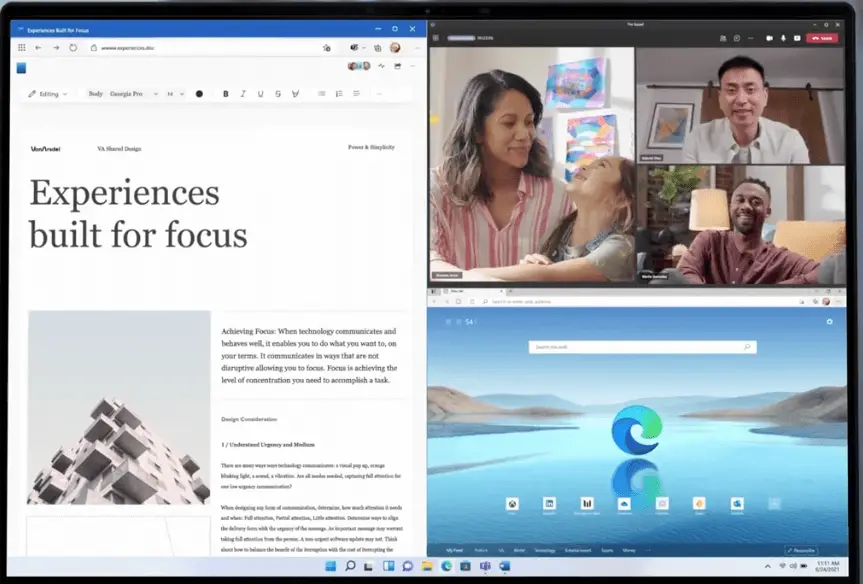Switch to the Technology news tab

[545, 550]
